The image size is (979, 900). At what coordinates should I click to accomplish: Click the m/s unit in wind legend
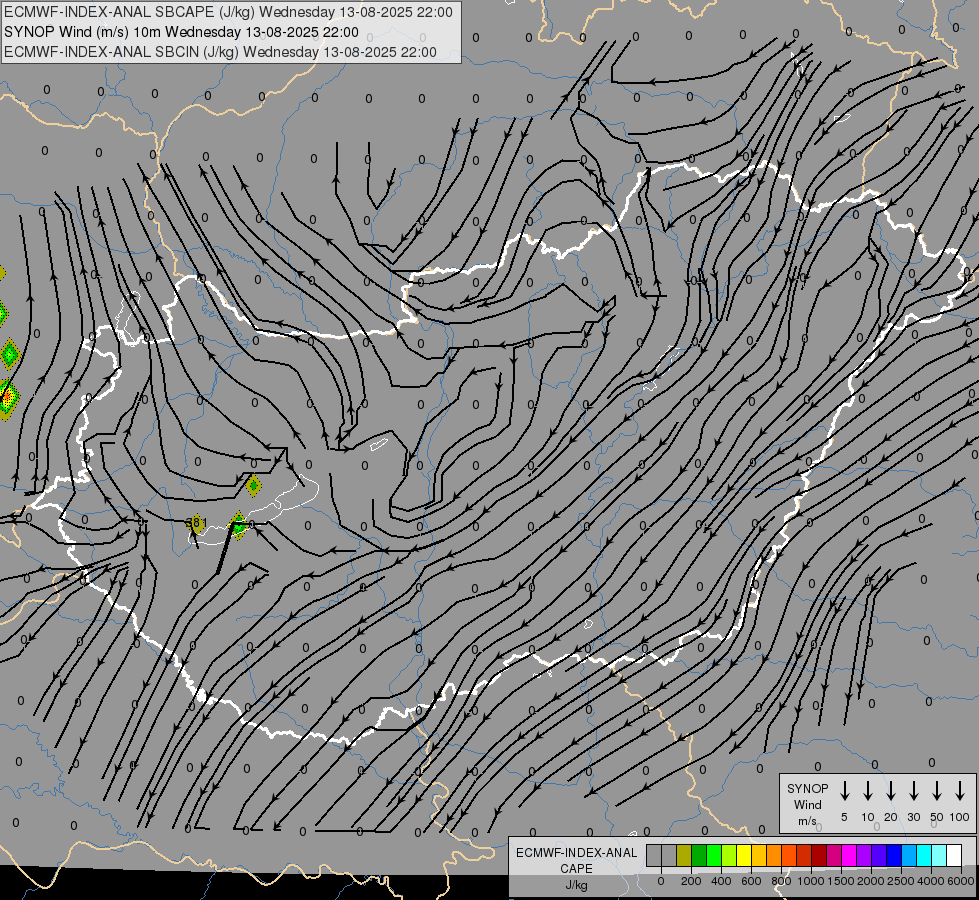coord(807,821)
